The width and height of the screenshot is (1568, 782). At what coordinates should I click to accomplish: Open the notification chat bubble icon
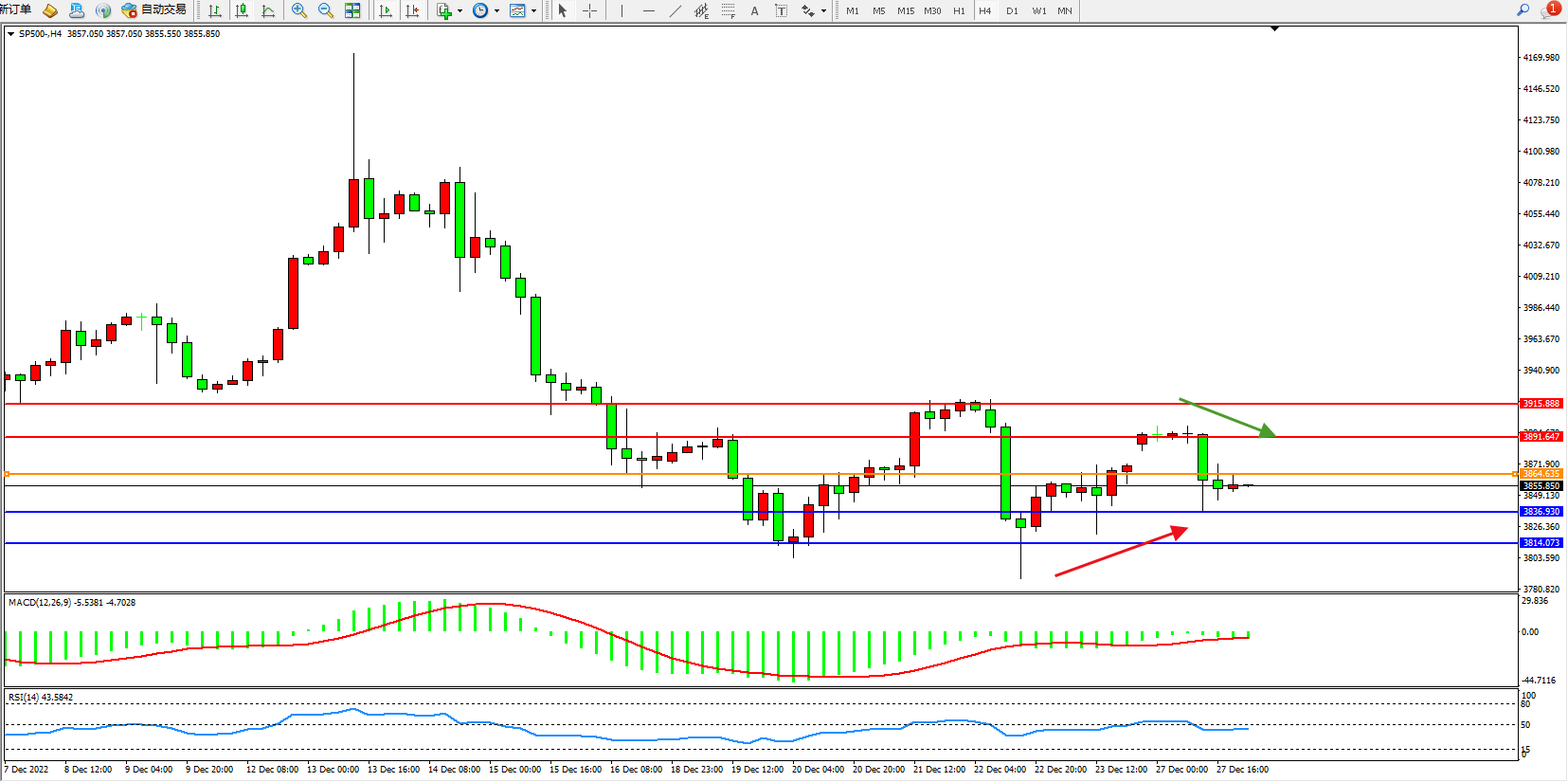[x=1550, y=10]
